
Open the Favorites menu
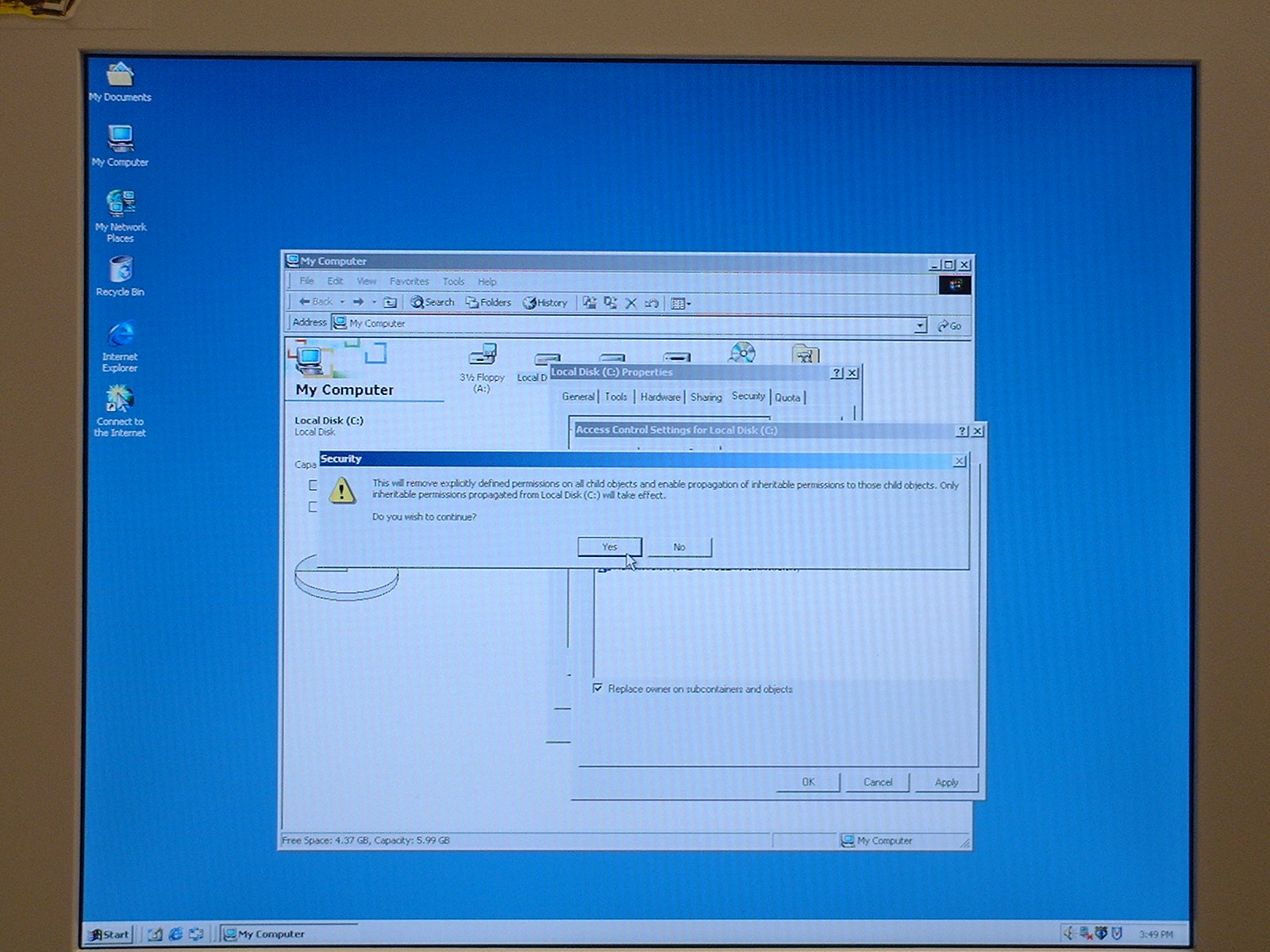click(409, 282)
